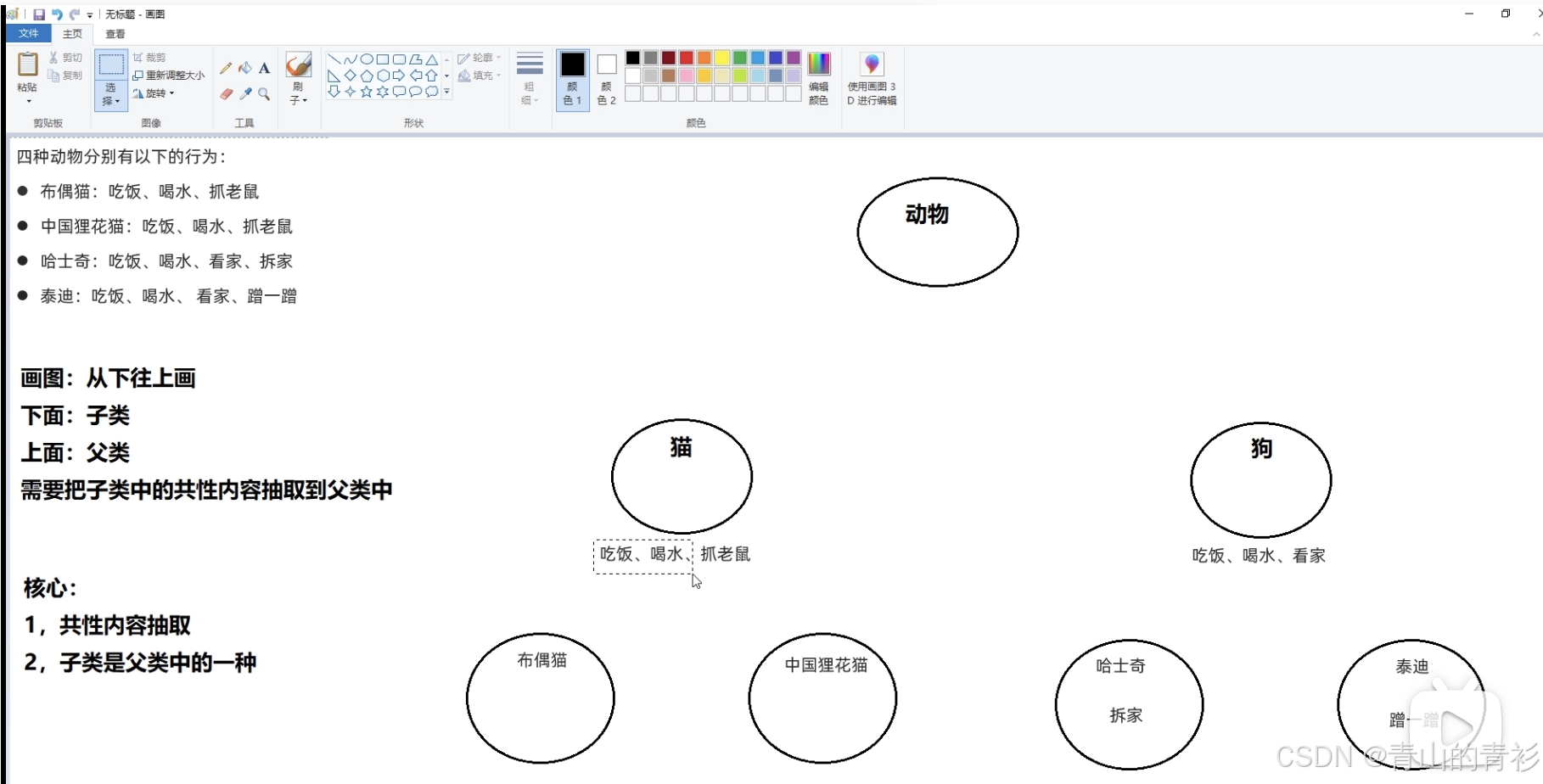
Task: Pick the purple color swatch
Action: point(794,59)
